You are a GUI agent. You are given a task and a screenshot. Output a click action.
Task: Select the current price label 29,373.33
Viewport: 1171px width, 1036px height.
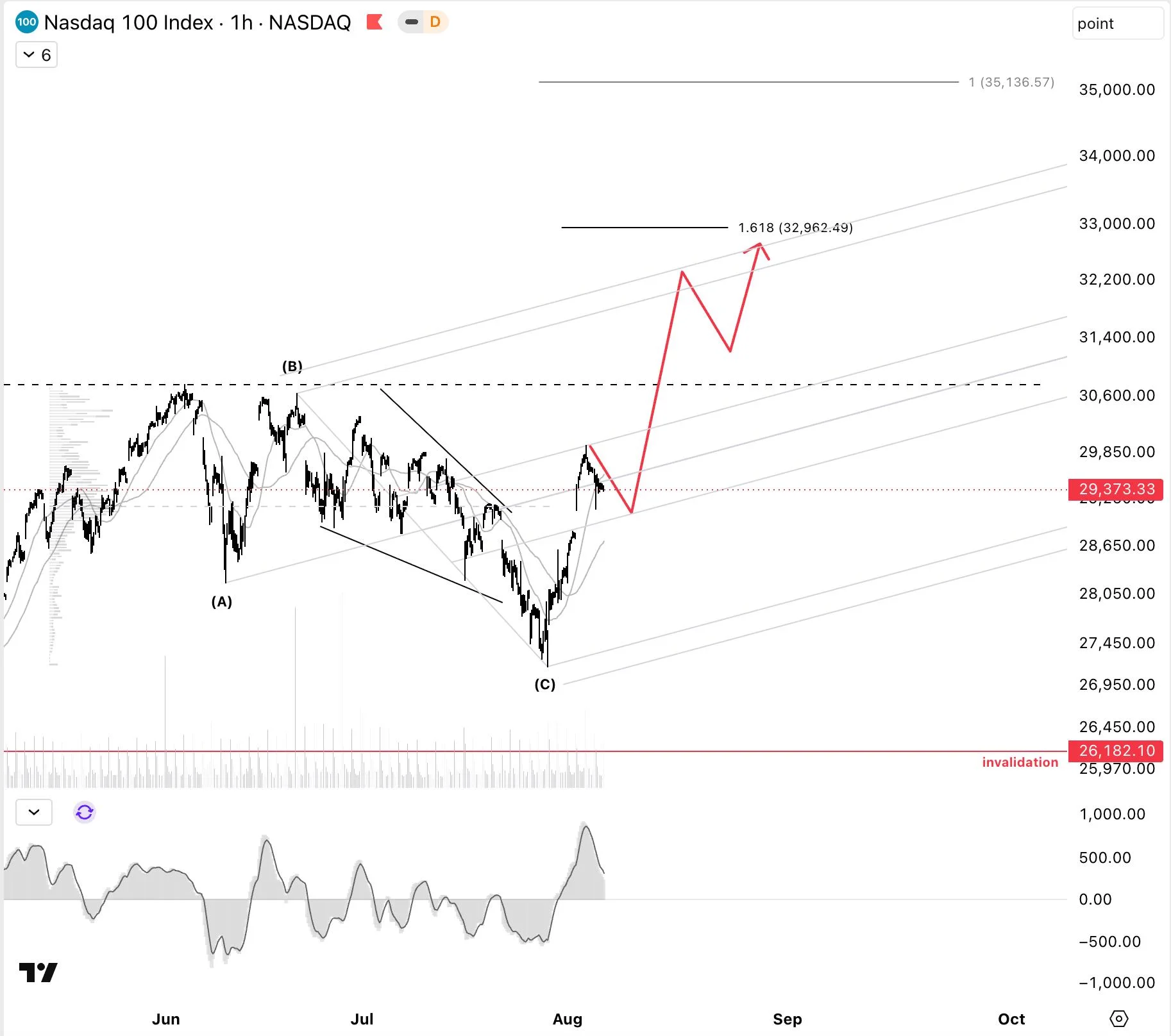click(x=1116, y=489)
